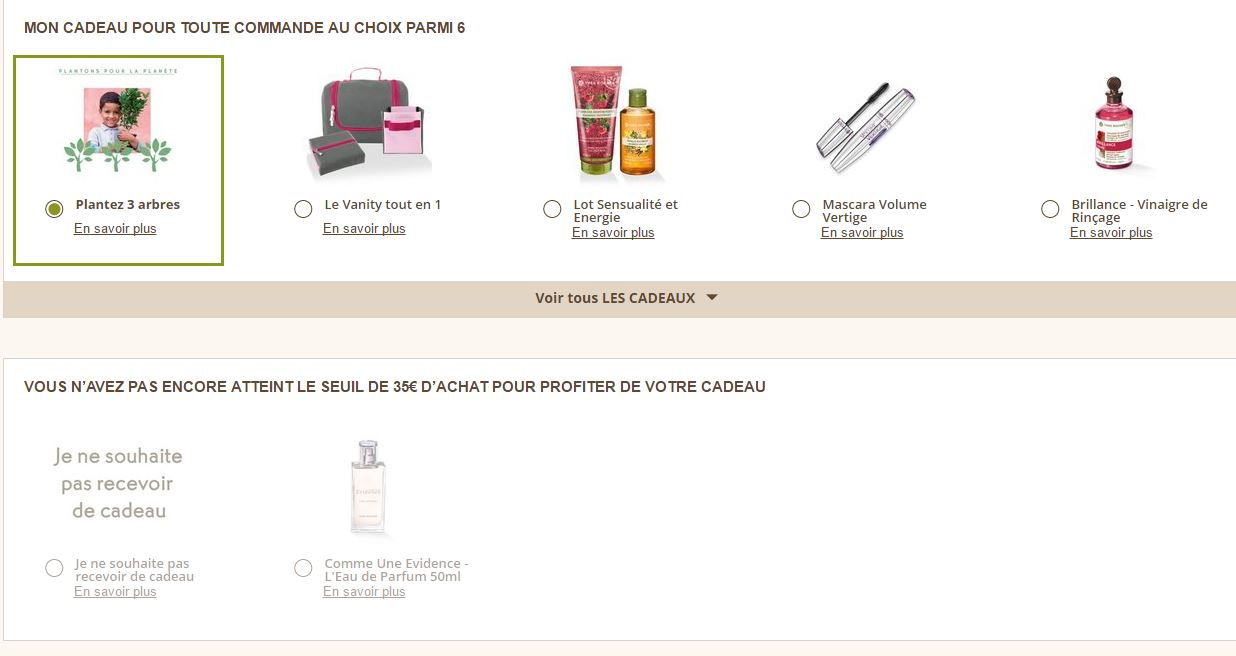The width and height of the screenshot is (1236, 656).
Task: Open En savoir plus under Plantez 3 arbres
Action: click(x=115, y=229)
